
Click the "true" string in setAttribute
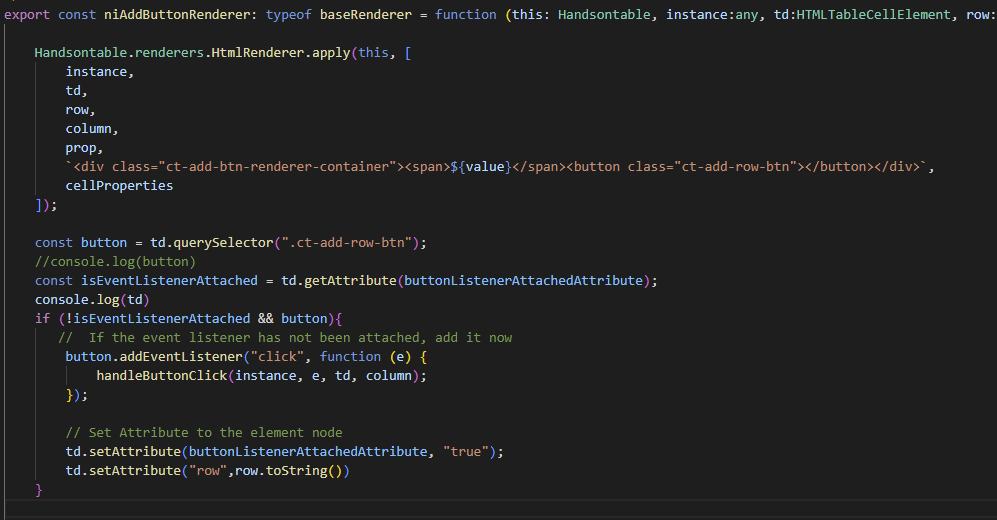pos(466,452)
